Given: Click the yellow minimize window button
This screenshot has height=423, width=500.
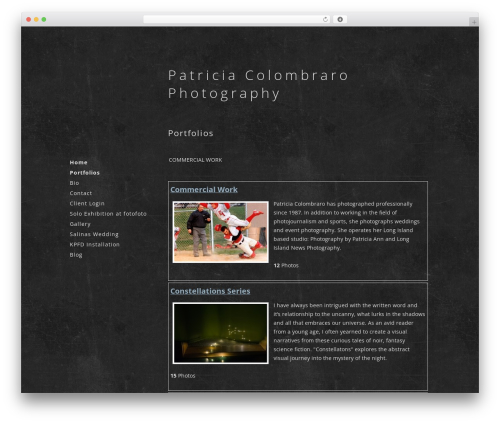Looking at the screenshot, I should 36,19.
